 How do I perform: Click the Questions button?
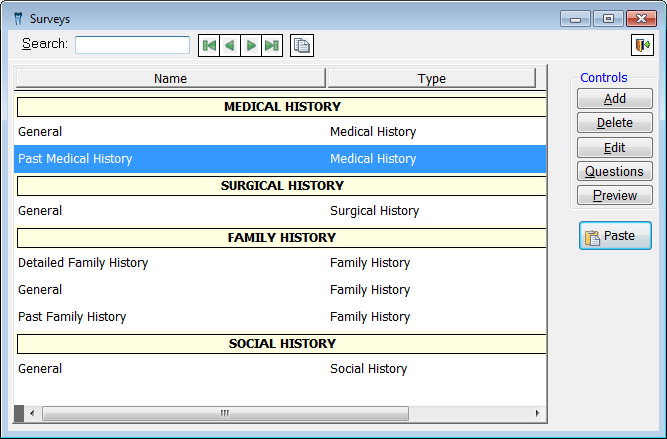tap(614, 171)
